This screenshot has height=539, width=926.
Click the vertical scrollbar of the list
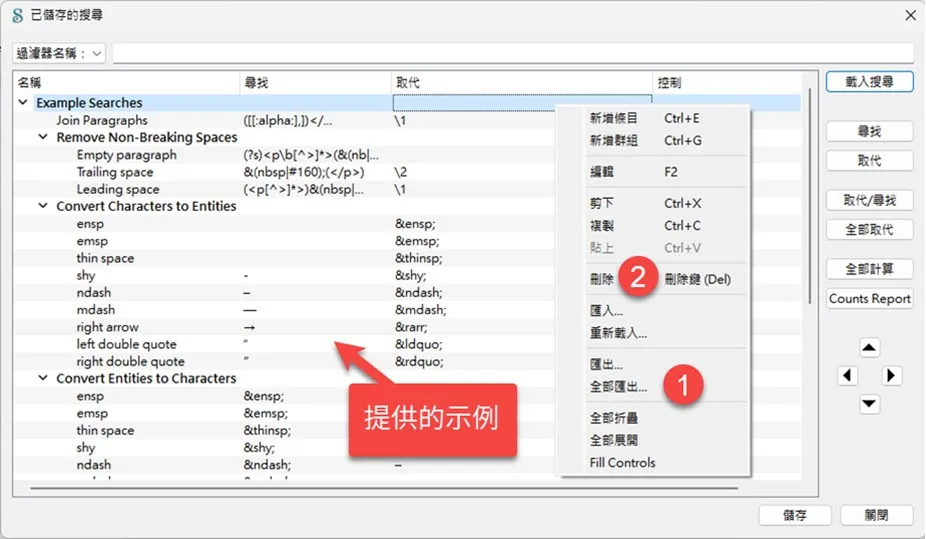810,195
